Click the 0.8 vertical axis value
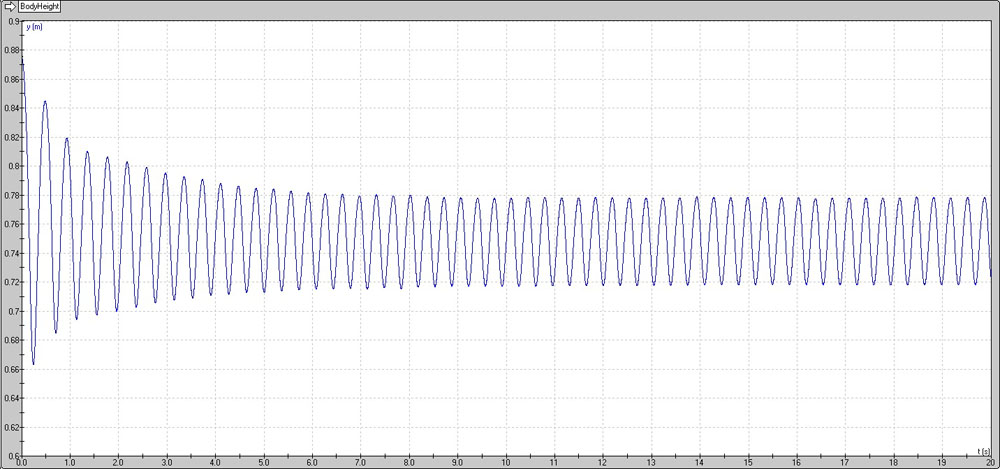This screenshot has width=1000, height=469. tap(13, 166)
